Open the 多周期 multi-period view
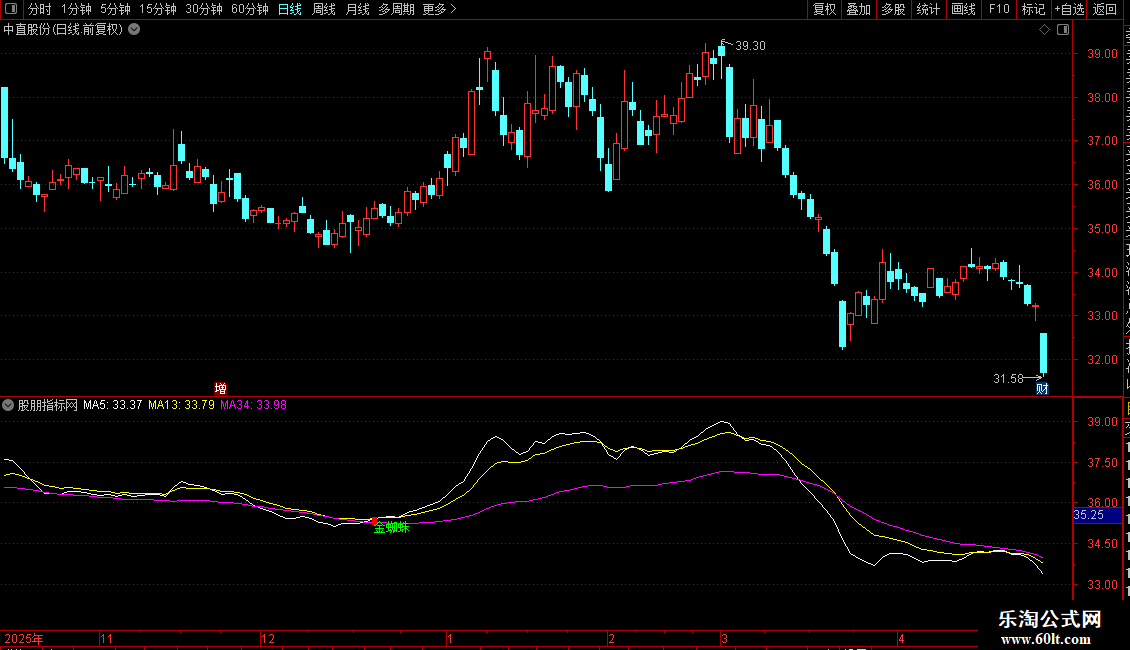The image size is (1130, 650). (x=396, y=9)
